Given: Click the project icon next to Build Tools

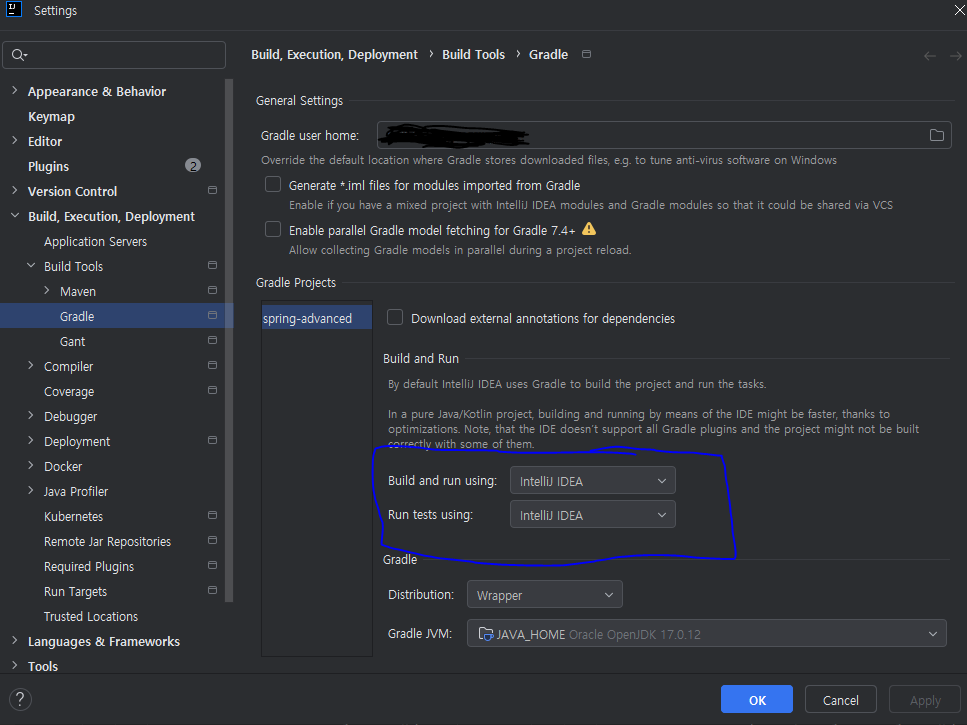Looking at the screenshot, I should coord(212,266).
